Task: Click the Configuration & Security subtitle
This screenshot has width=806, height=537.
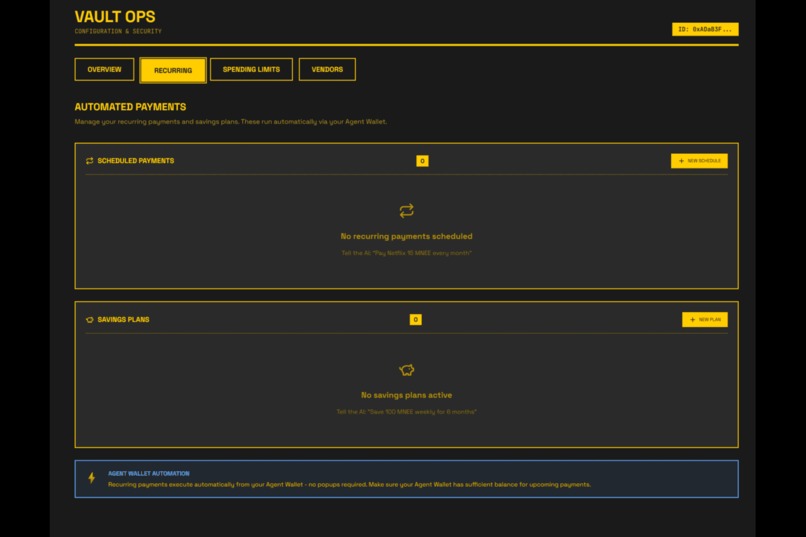Action: click(118, 31)
